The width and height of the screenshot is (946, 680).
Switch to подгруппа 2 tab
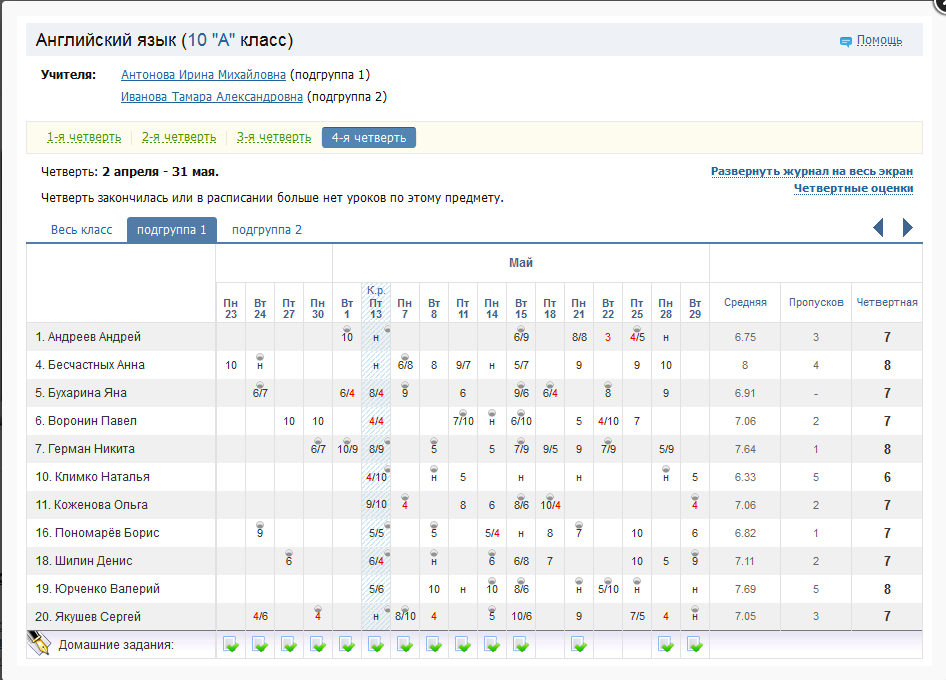(267, 230)
